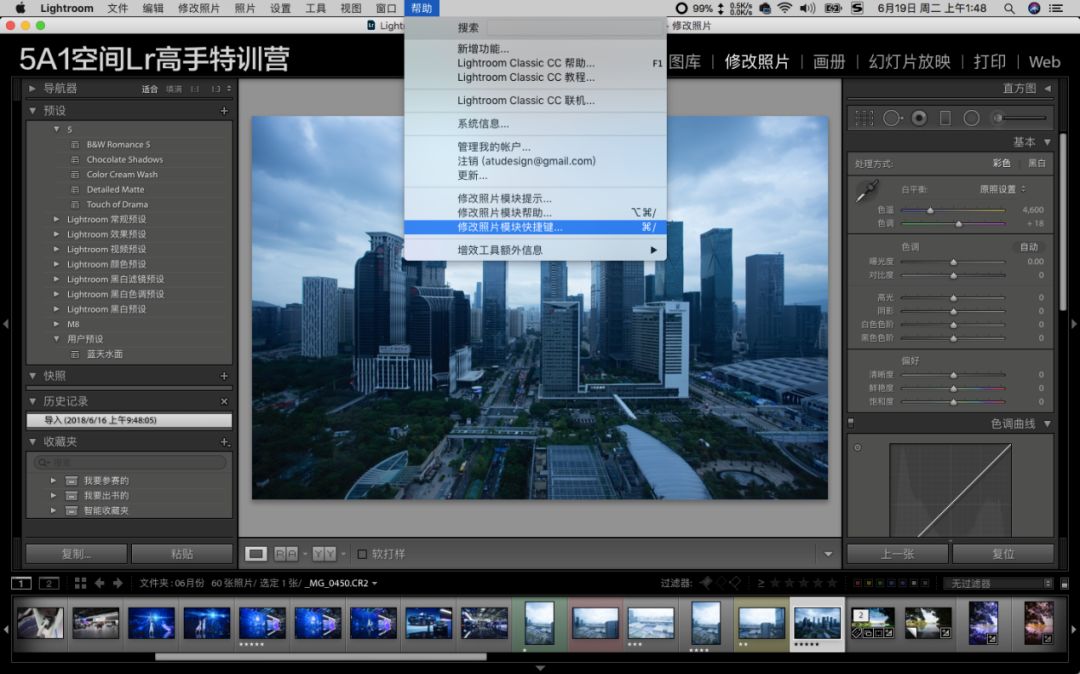
Task: Collapse the 用户预设 folder
Action: point(56,339)
